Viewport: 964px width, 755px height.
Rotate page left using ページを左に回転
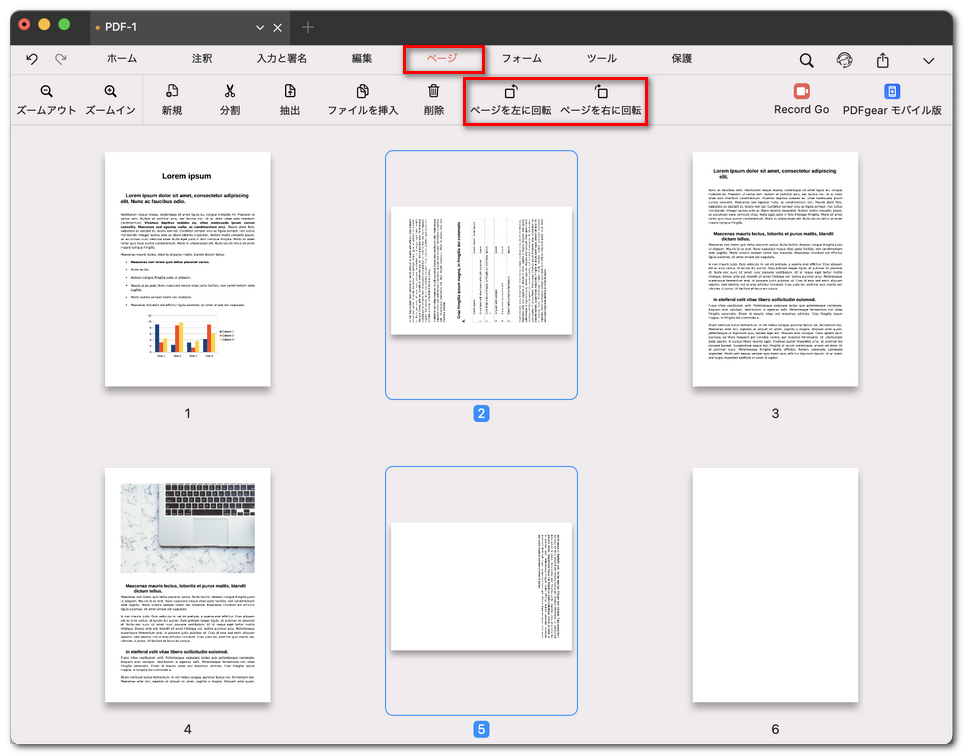[x=510, y=92]
